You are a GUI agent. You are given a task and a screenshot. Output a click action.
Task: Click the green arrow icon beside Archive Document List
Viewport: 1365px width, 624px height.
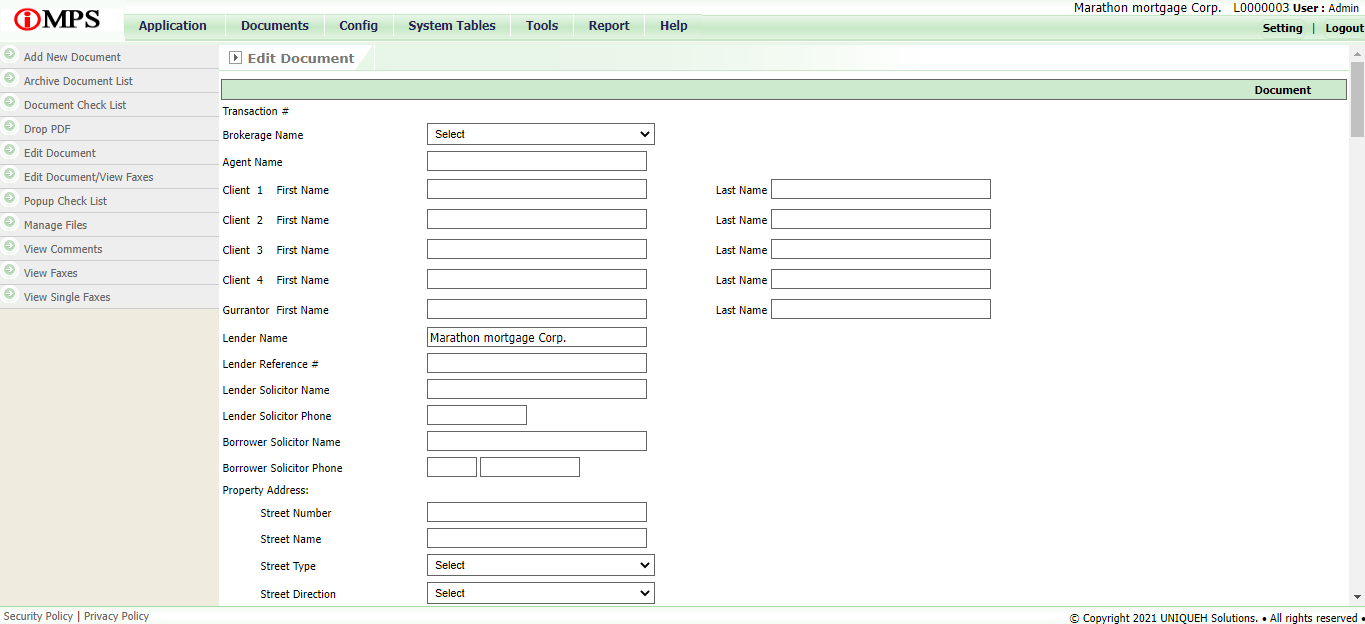click(10, 79)
